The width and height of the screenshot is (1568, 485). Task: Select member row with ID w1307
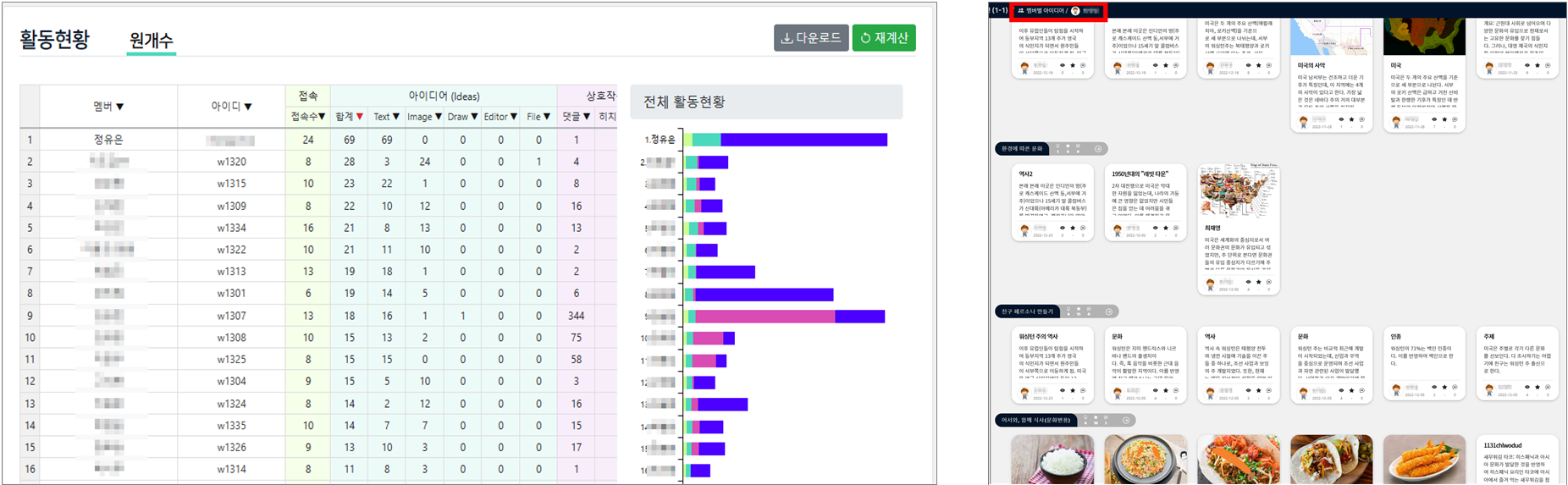point(231,316)
